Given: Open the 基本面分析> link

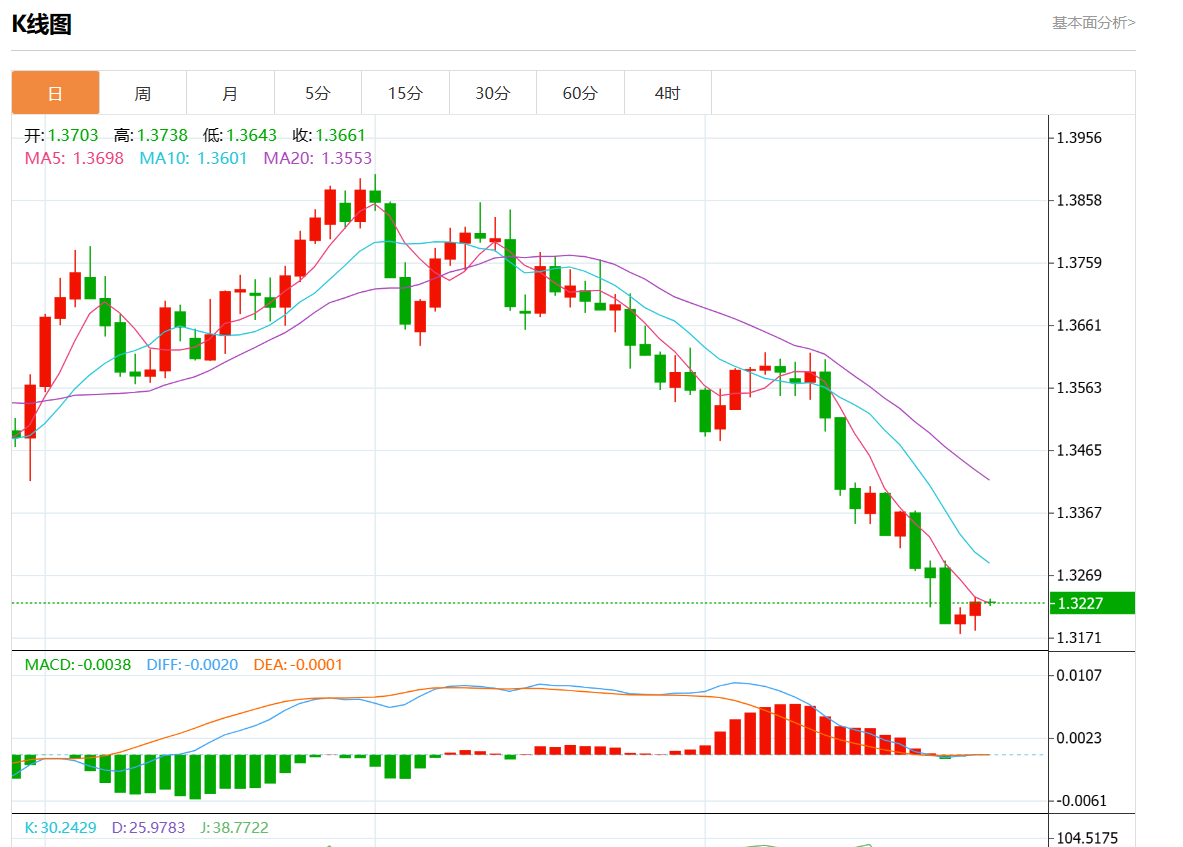Looking at the screenshot, I should [1093, 23].
